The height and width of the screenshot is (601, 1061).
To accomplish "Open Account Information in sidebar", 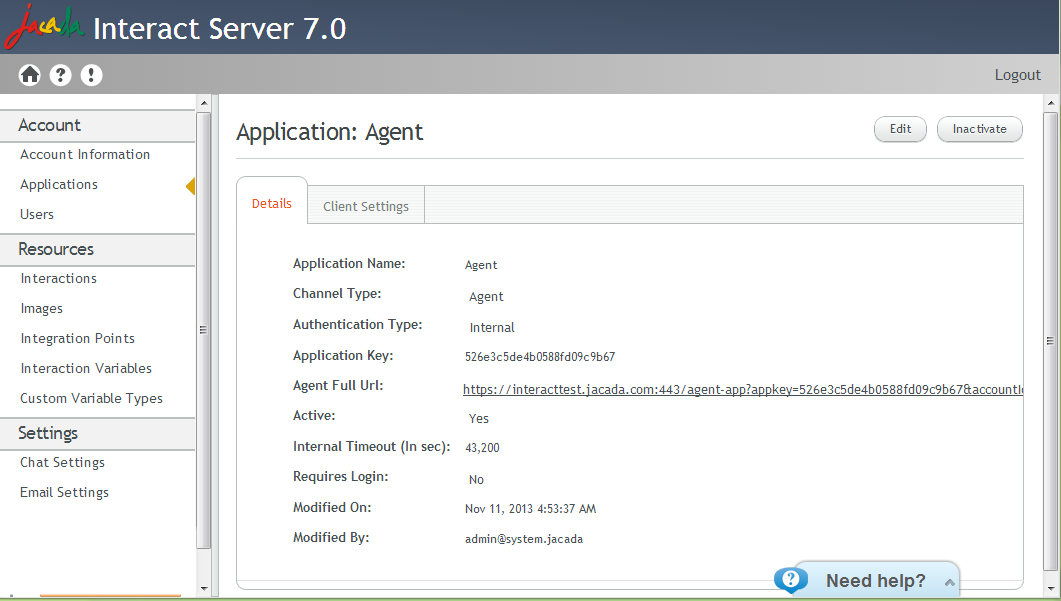I will 85,154.
